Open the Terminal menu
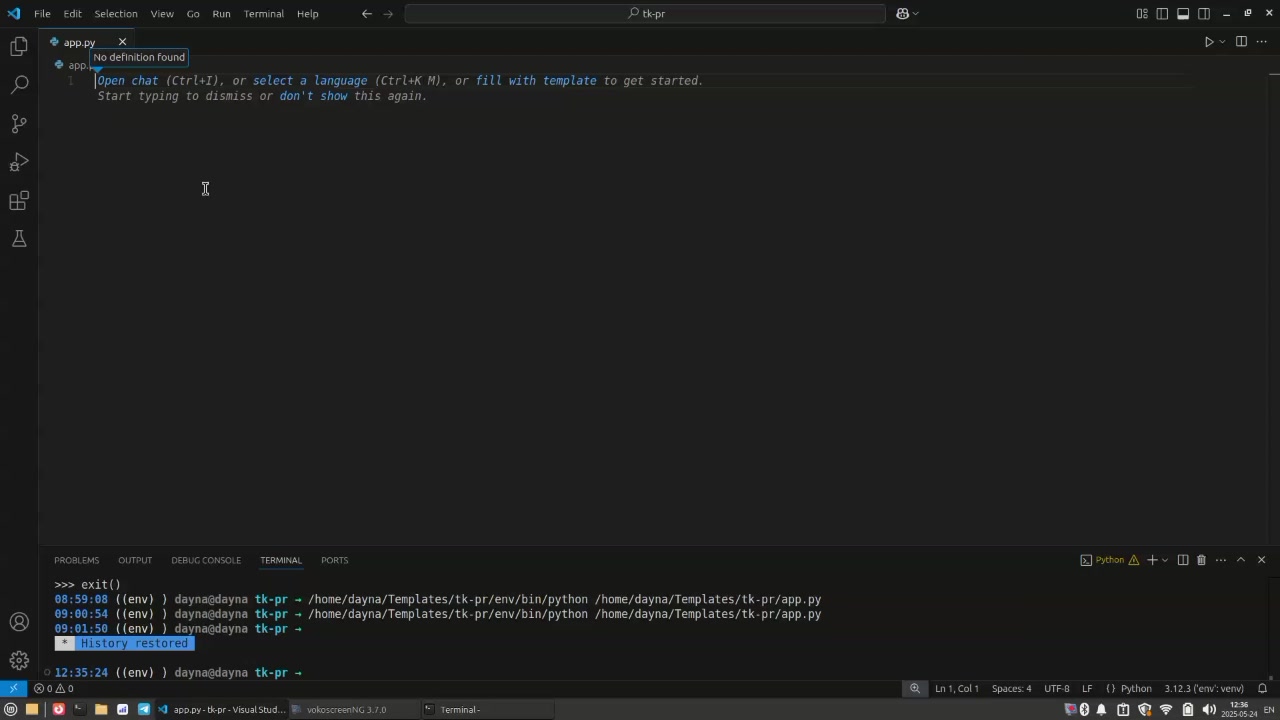 tap(264, 14)
